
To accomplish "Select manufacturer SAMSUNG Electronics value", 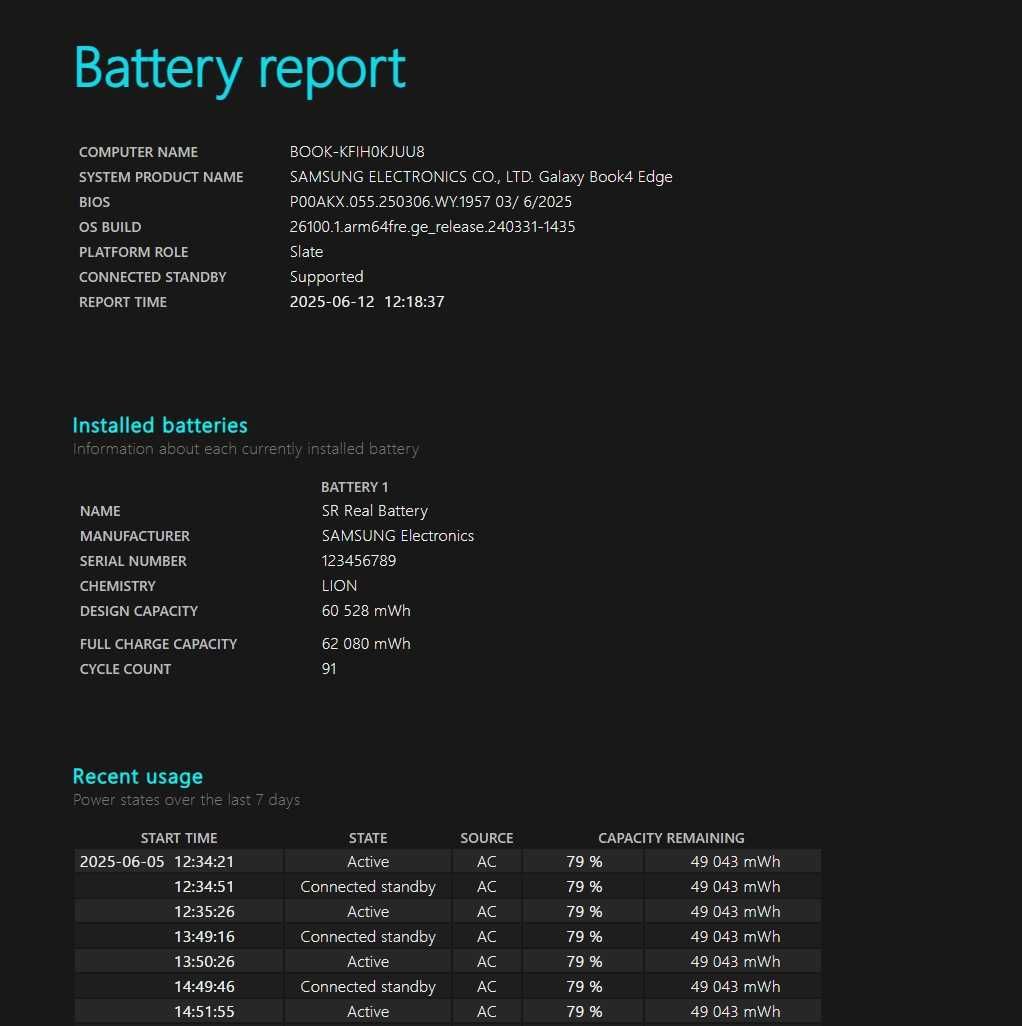I will [398, 536].
